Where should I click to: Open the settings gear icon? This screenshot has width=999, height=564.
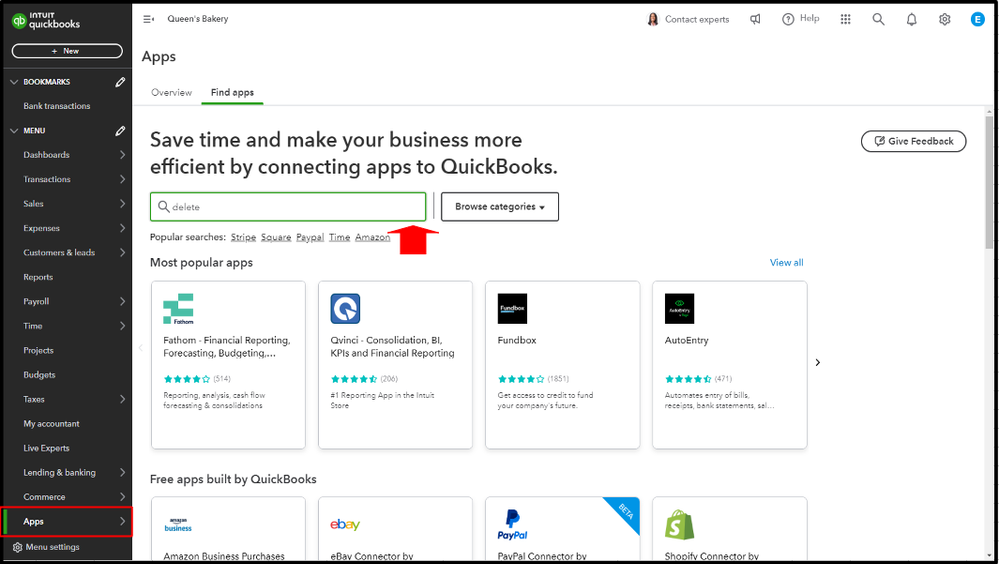945,19
